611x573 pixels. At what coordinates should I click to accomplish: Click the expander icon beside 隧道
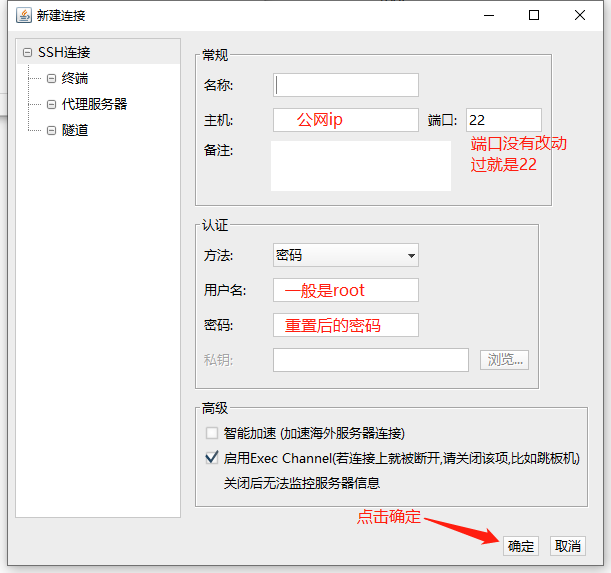51,130
